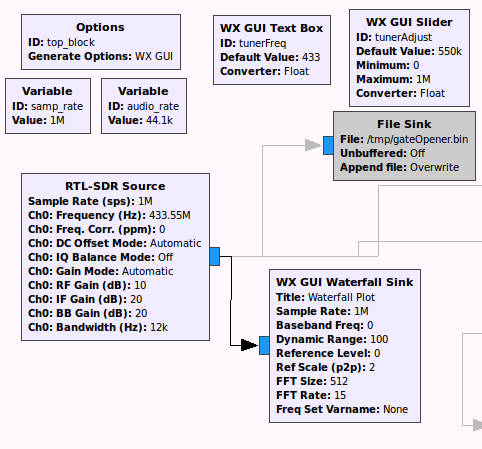Select the WX GUI Waterfall Sink block
This screenshot has height=449, width=482.
(x=345, y=346)
